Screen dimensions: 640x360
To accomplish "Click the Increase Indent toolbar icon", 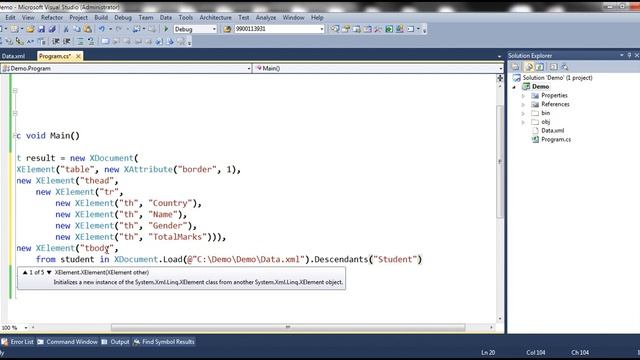I will (x=67, y=41).
